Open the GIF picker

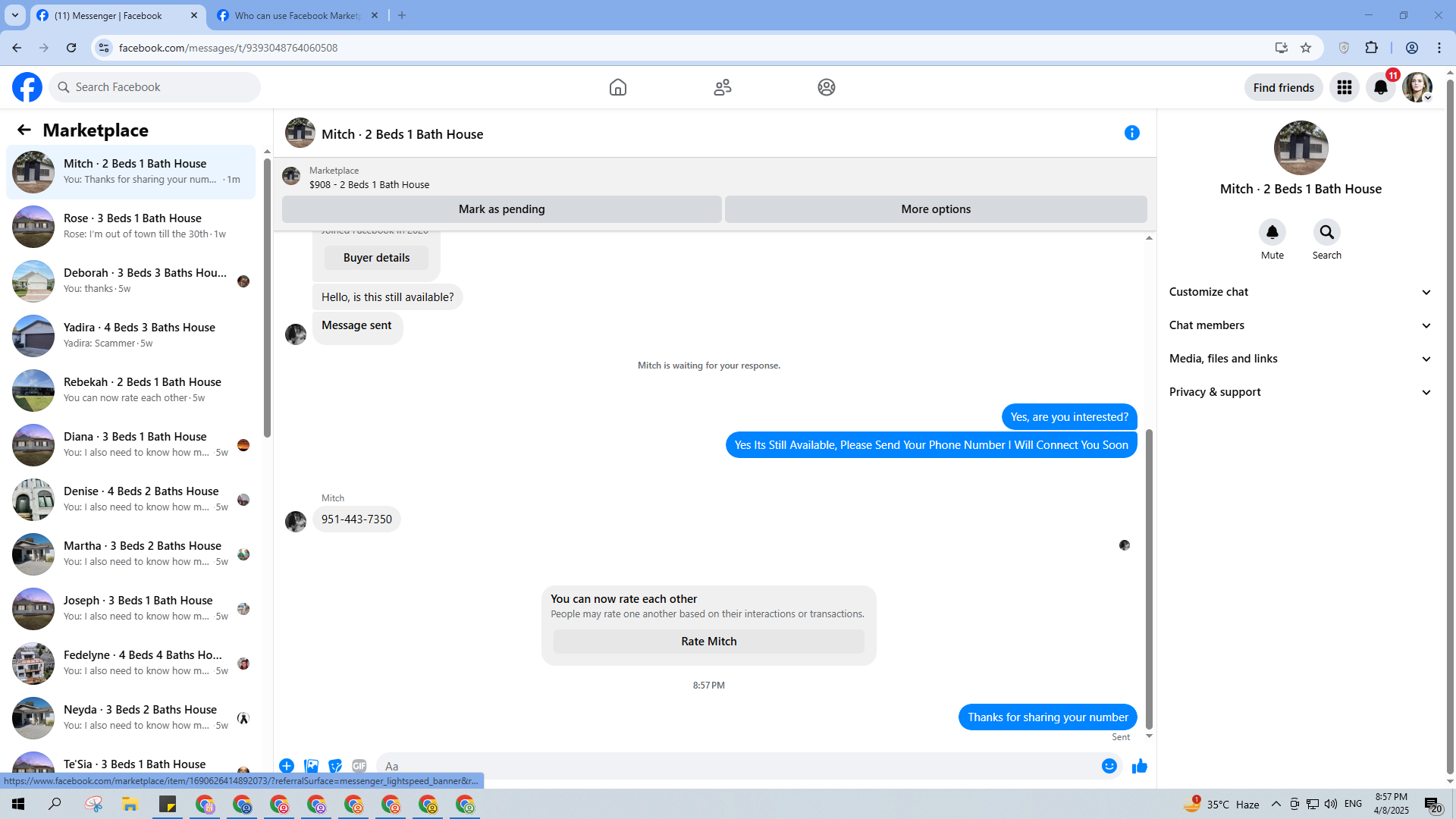359,766
